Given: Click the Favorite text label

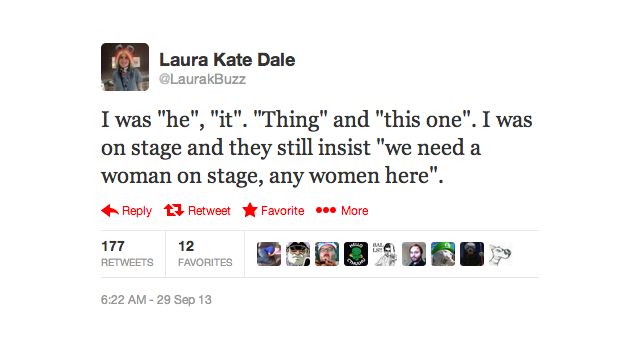Looking at the screenshot, I should [x=282, y=211].
